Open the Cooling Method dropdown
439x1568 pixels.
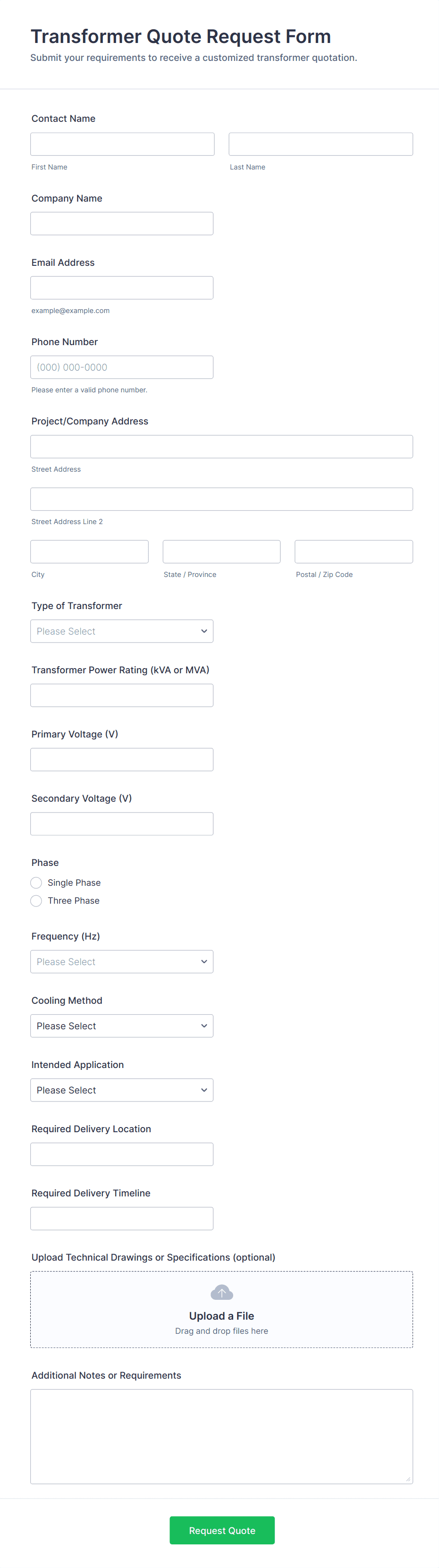(x=122, y=1026)
